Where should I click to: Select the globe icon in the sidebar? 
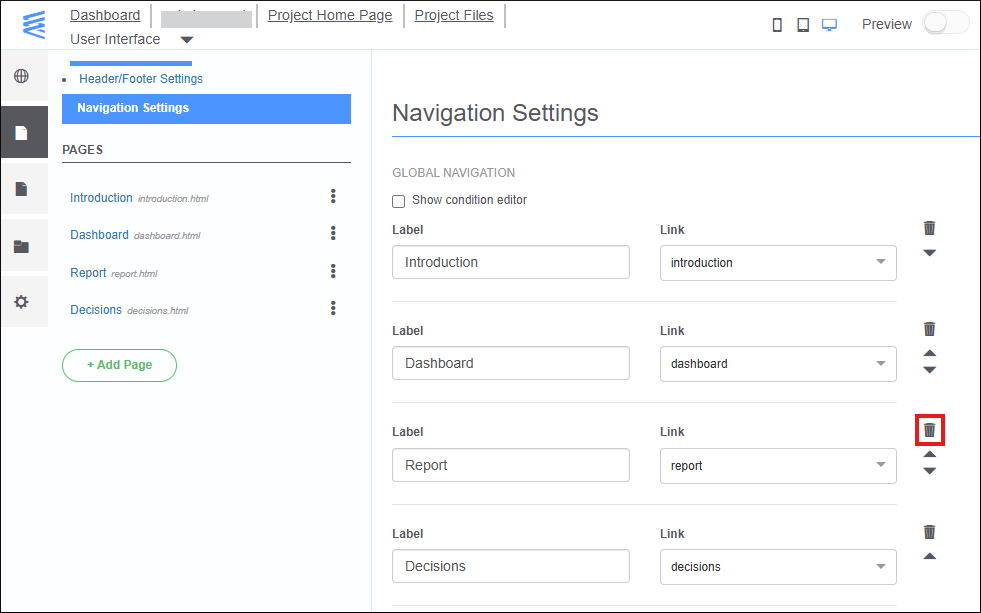21,75
